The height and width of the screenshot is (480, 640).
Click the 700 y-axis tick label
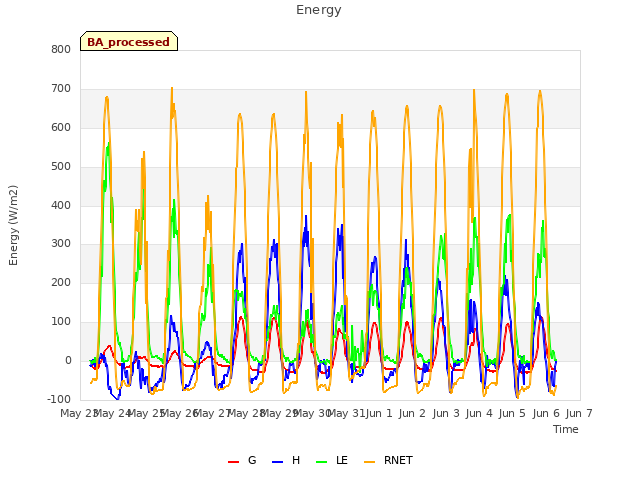tap(61, 89)
